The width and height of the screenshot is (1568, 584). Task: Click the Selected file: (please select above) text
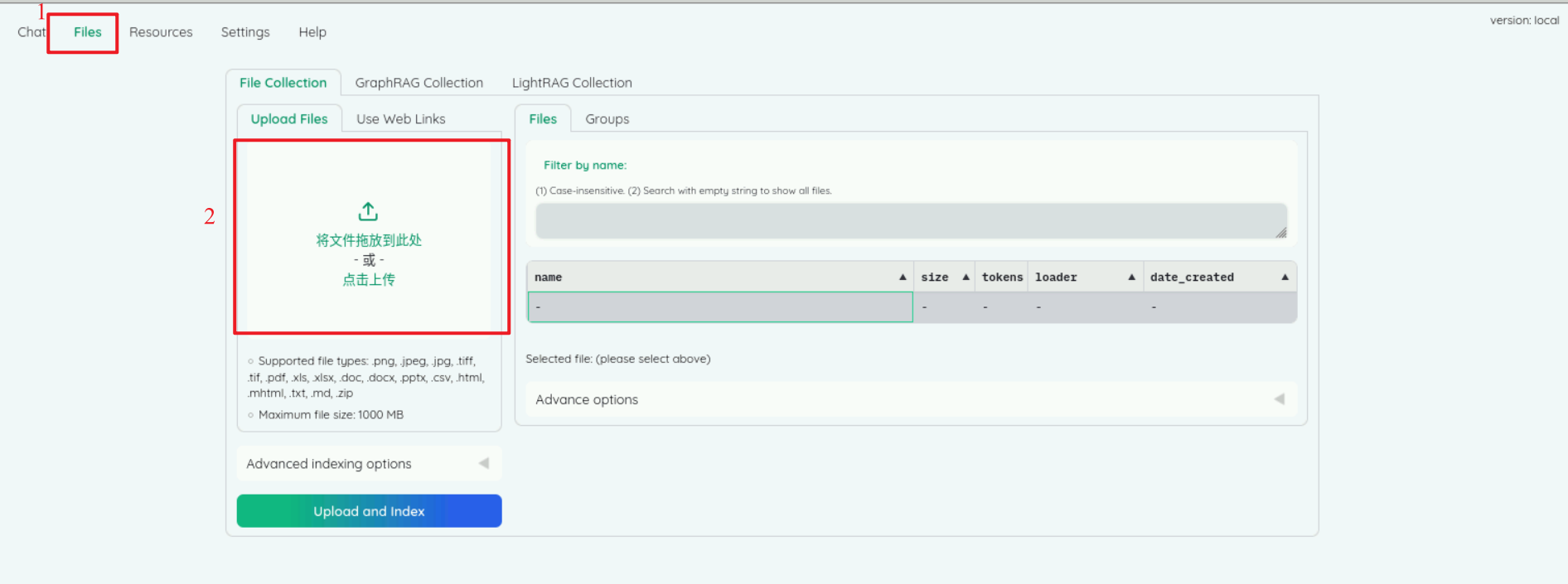(618, 359)
